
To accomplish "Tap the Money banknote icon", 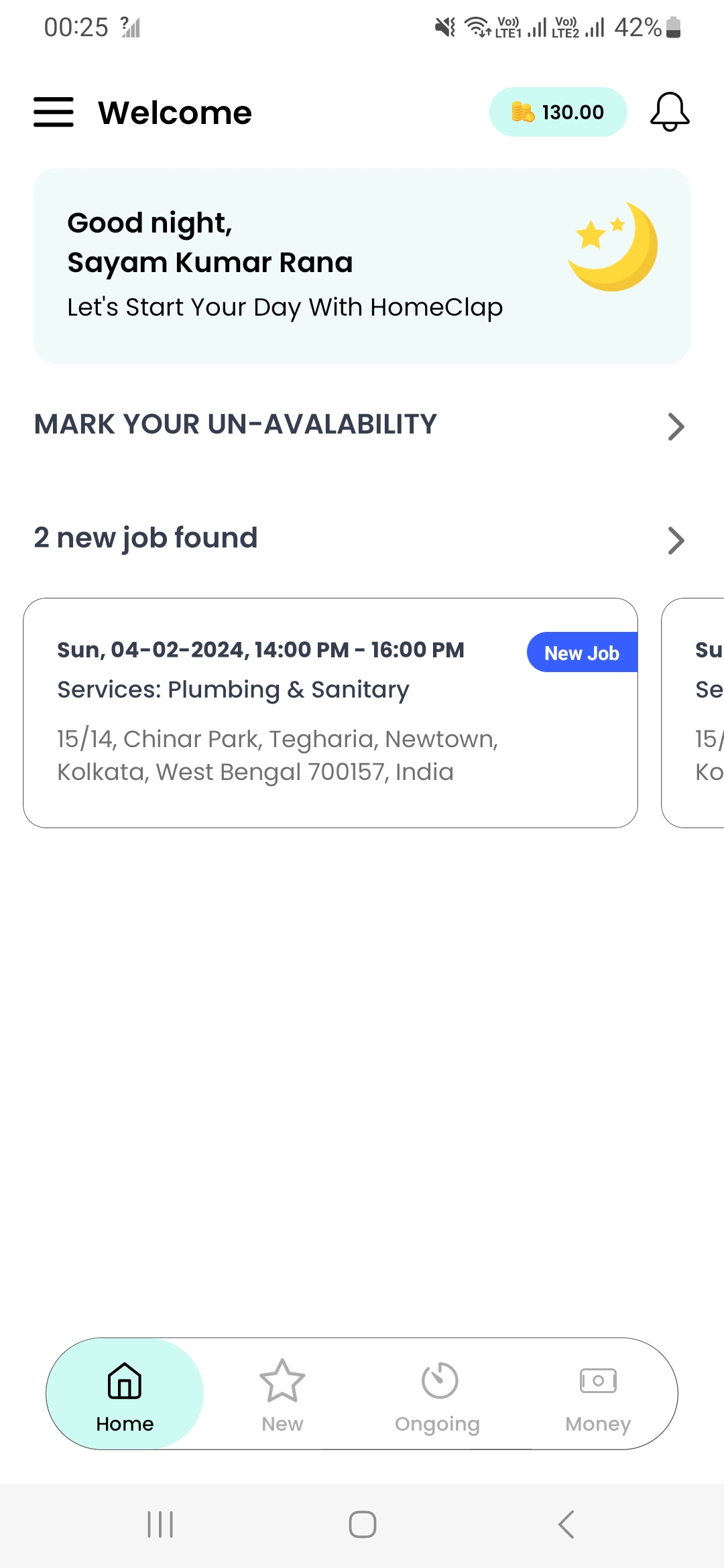I will tap(598, 1380).
